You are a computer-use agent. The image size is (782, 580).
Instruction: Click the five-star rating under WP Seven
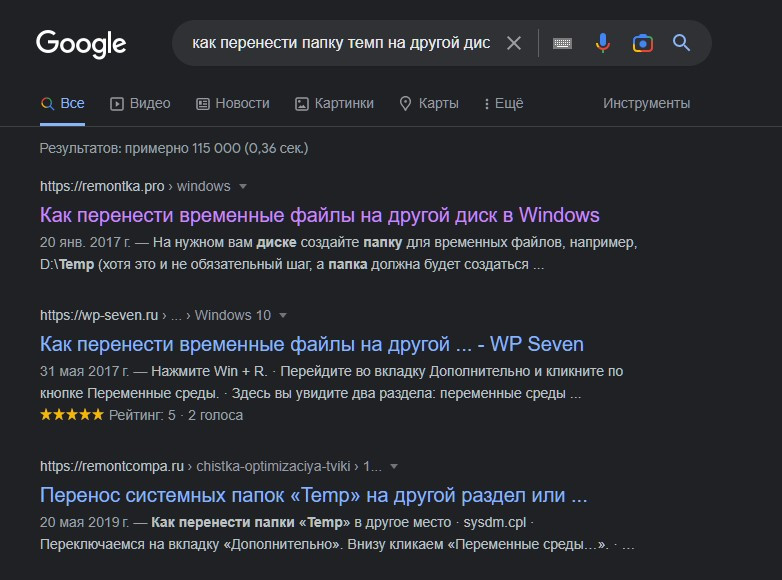coord(71,415)
